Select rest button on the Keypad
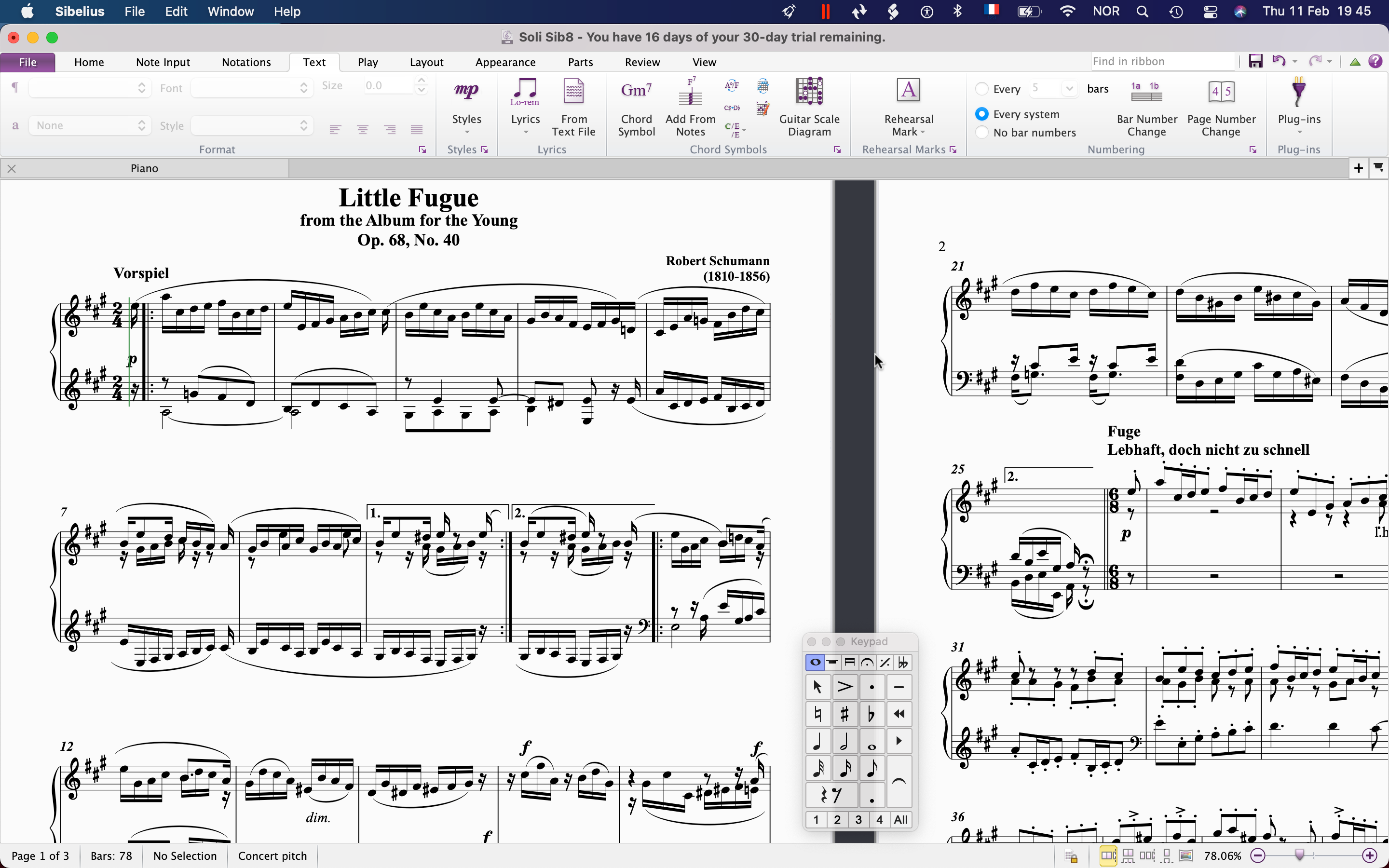The width and height of the screenshot is (1389, 868). click(831, 795)
